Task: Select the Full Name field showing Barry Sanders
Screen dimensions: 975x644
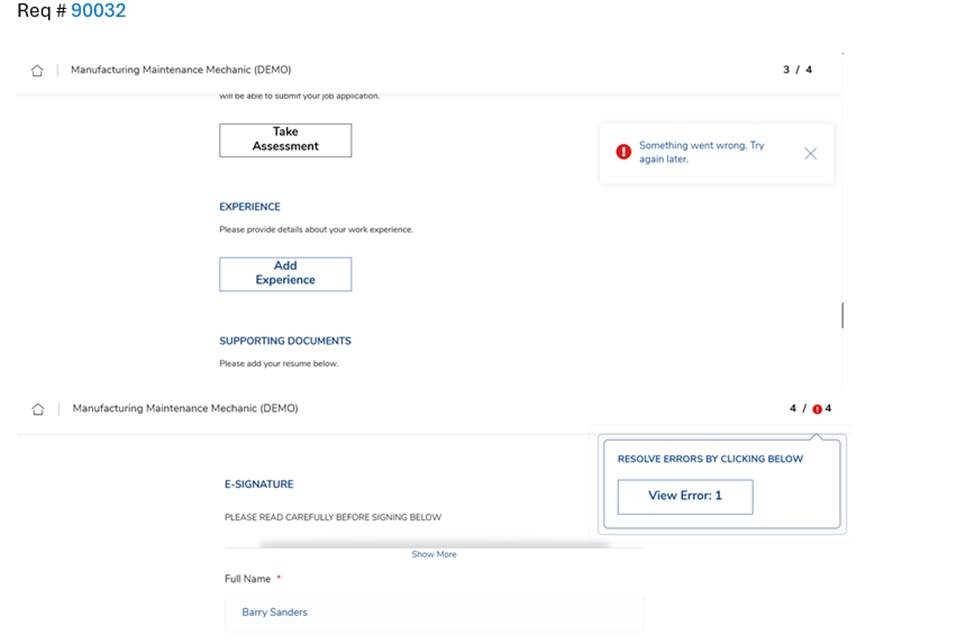Action: click(434, 612)
